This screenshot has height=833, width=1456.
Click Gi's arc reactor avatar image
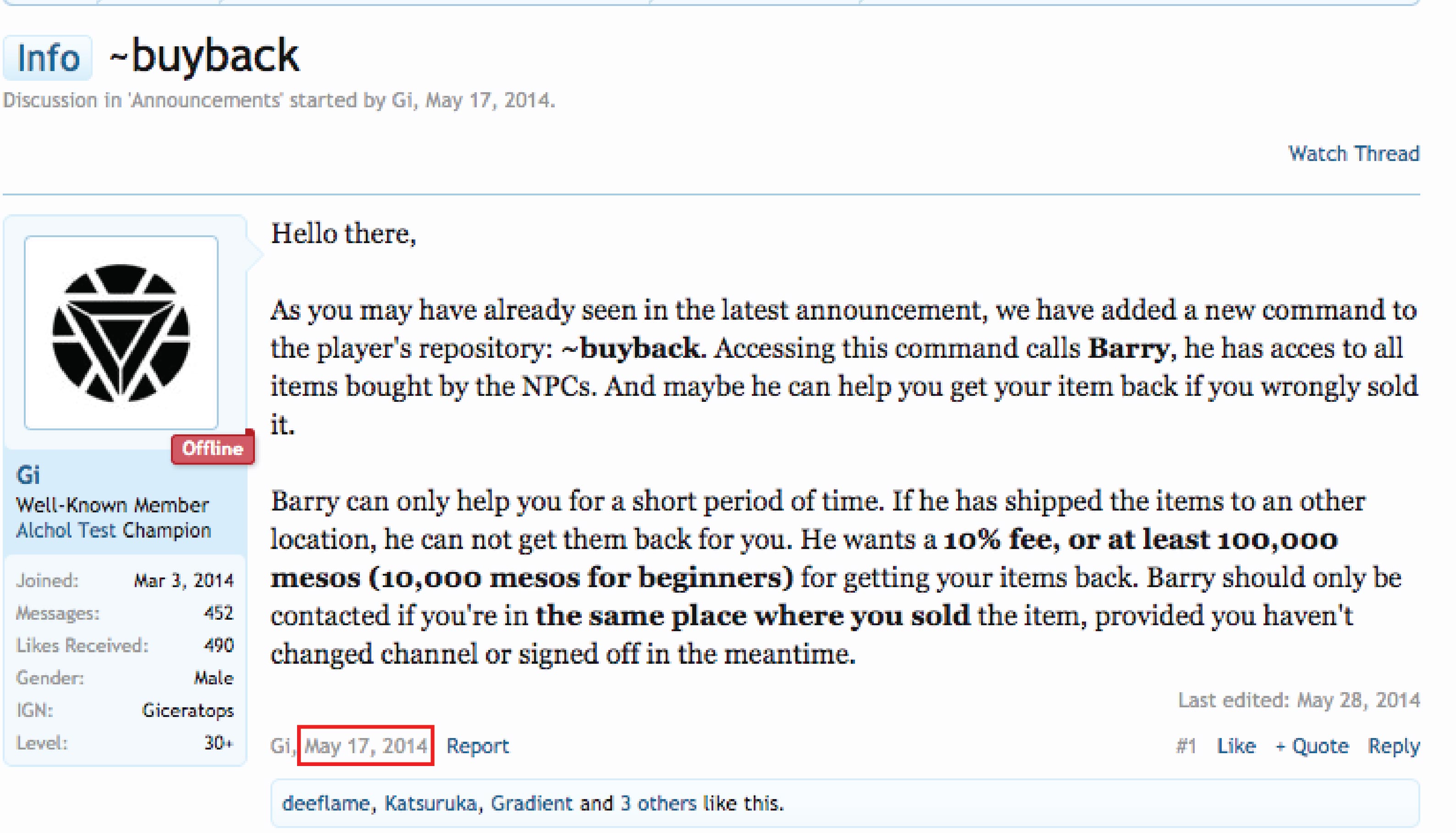pyautogui.click(x=121, y=333)
